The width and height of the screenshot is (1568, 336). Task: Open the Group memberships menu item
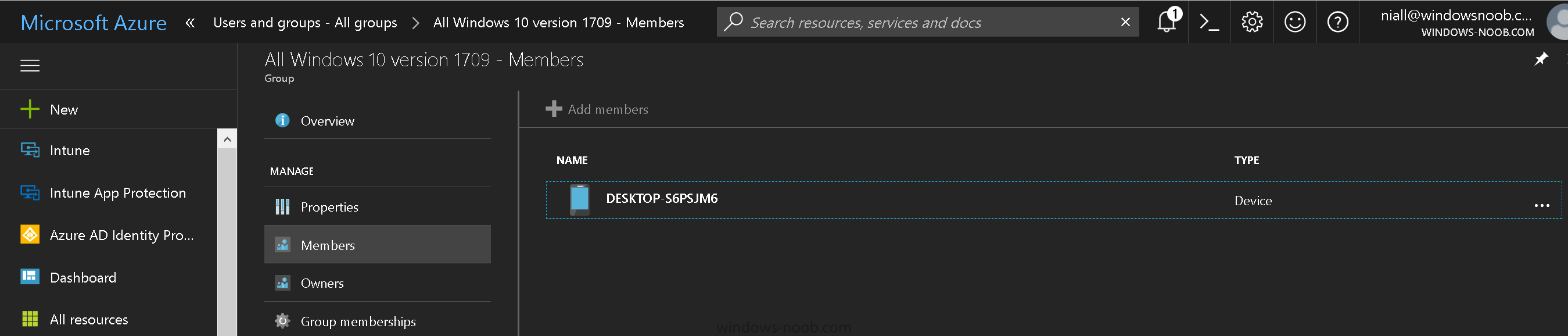[378, 321]
